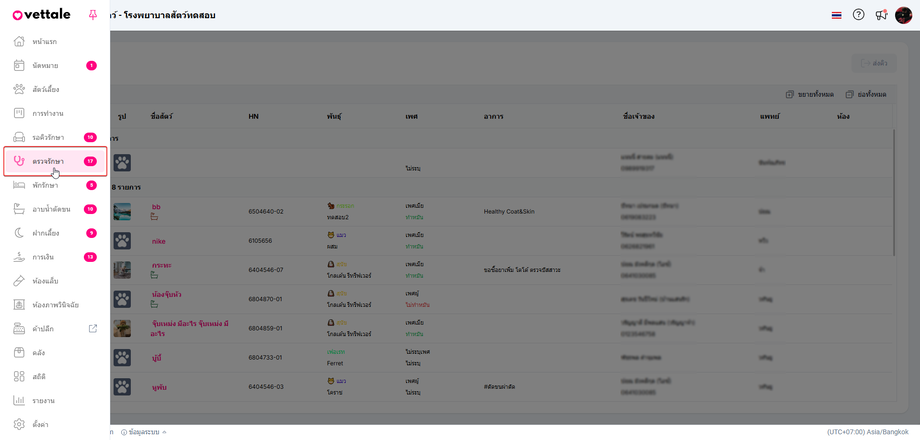Click จุ๊บเหม่ง's pet photo thumbnail

[122, 329]
